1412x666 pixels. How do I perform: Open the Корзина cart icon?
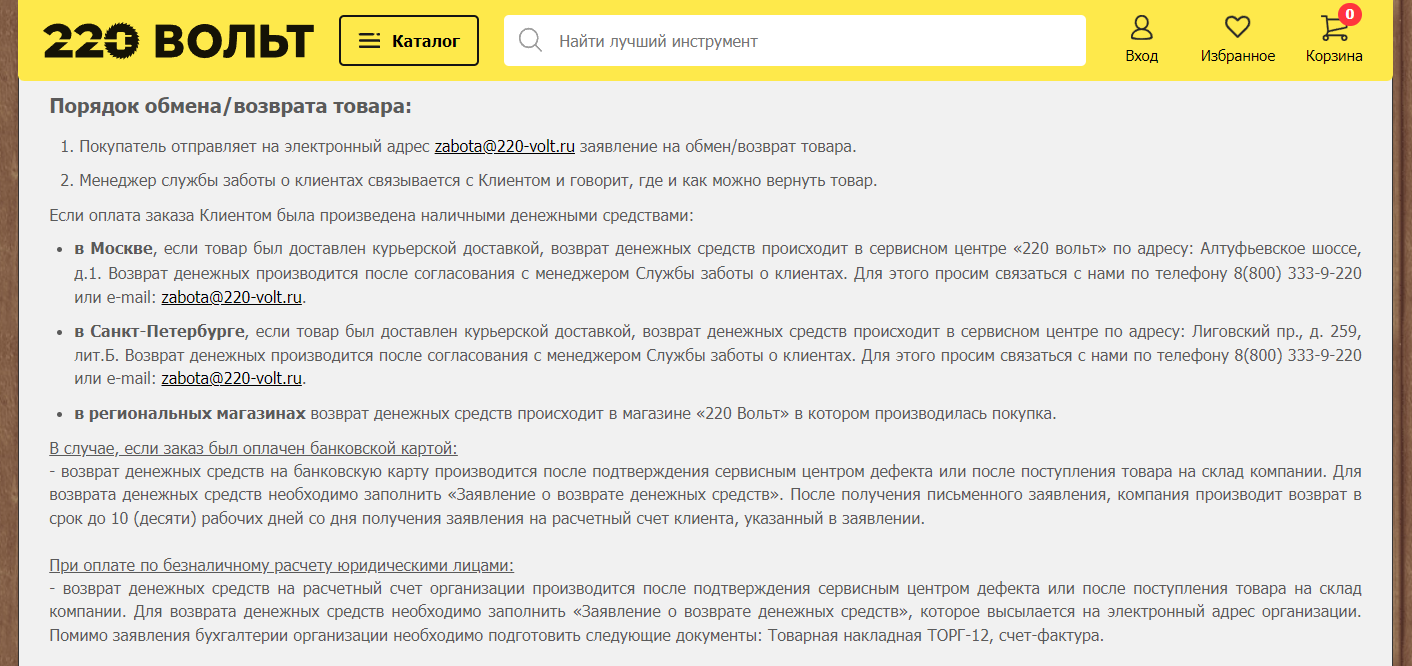click(x=1333, y=27)
